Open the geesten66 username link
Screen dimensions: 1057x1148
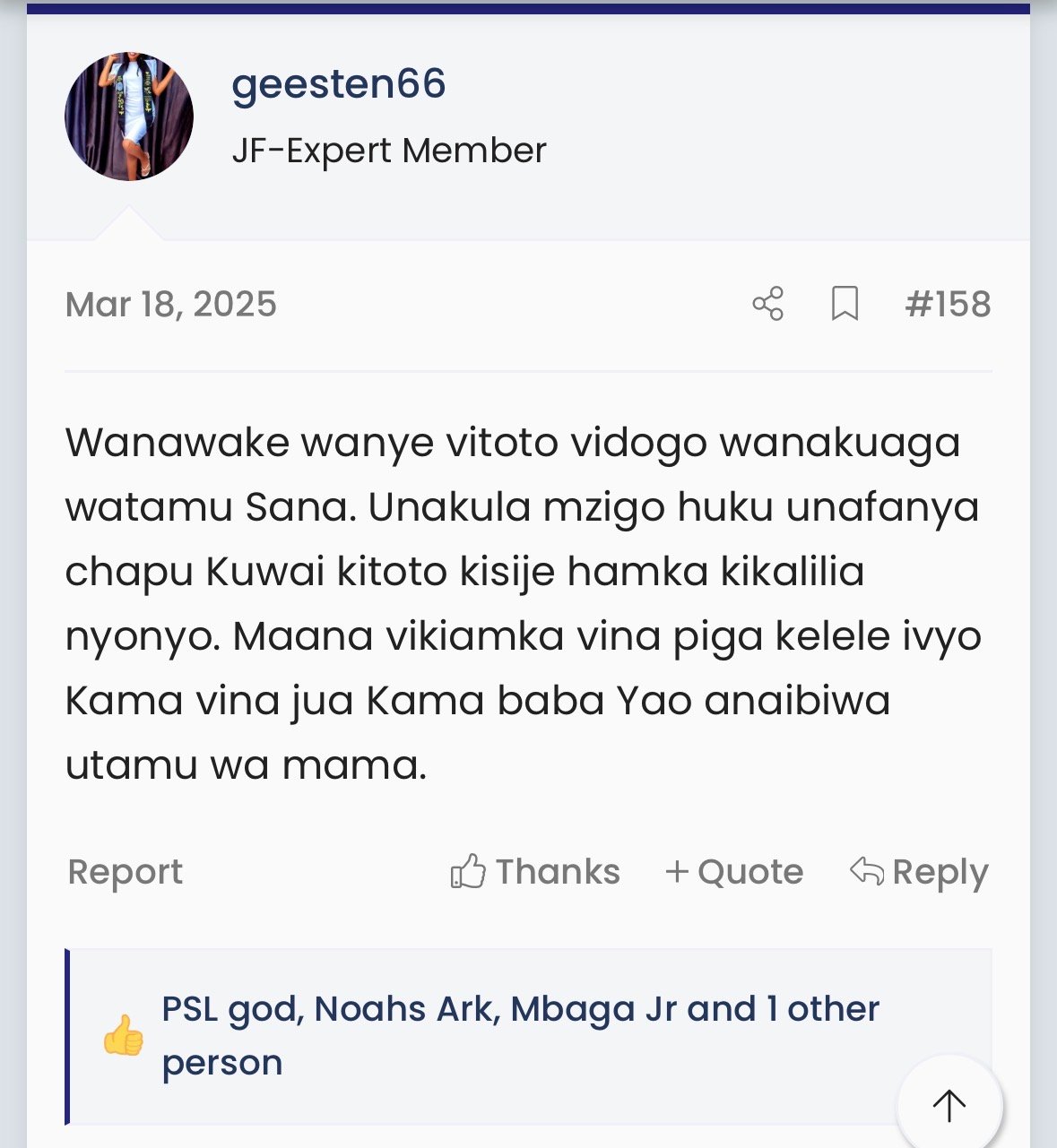[x=339, y=85]
